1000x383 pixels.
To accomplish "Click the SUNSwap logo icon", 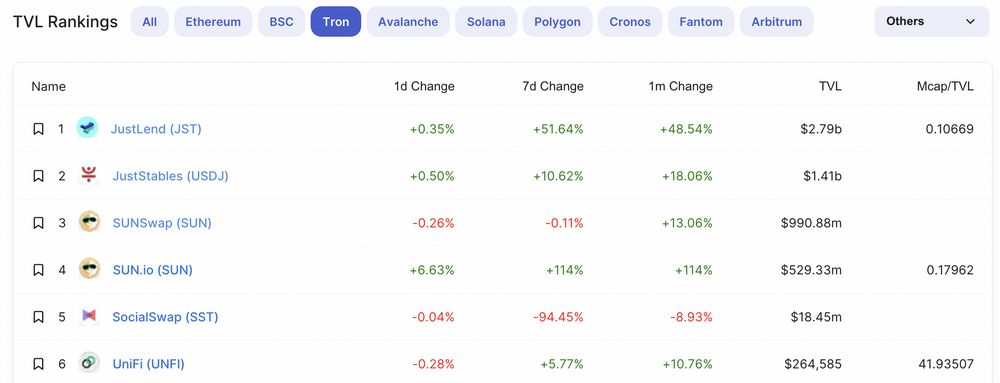I will (89, 222).
